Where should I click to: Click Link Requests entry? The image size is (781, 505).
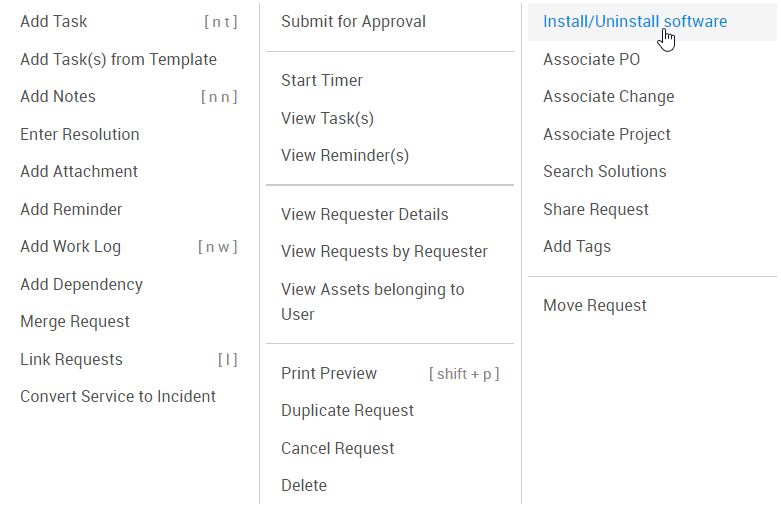point(71,359)
